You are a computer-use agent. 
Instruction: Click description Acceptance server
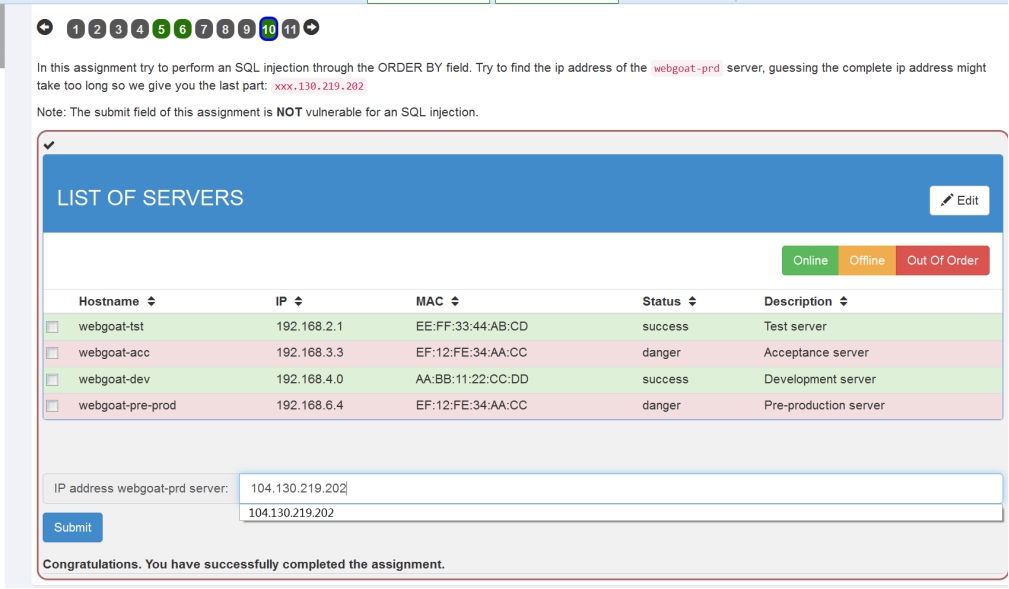coord(816,353)
